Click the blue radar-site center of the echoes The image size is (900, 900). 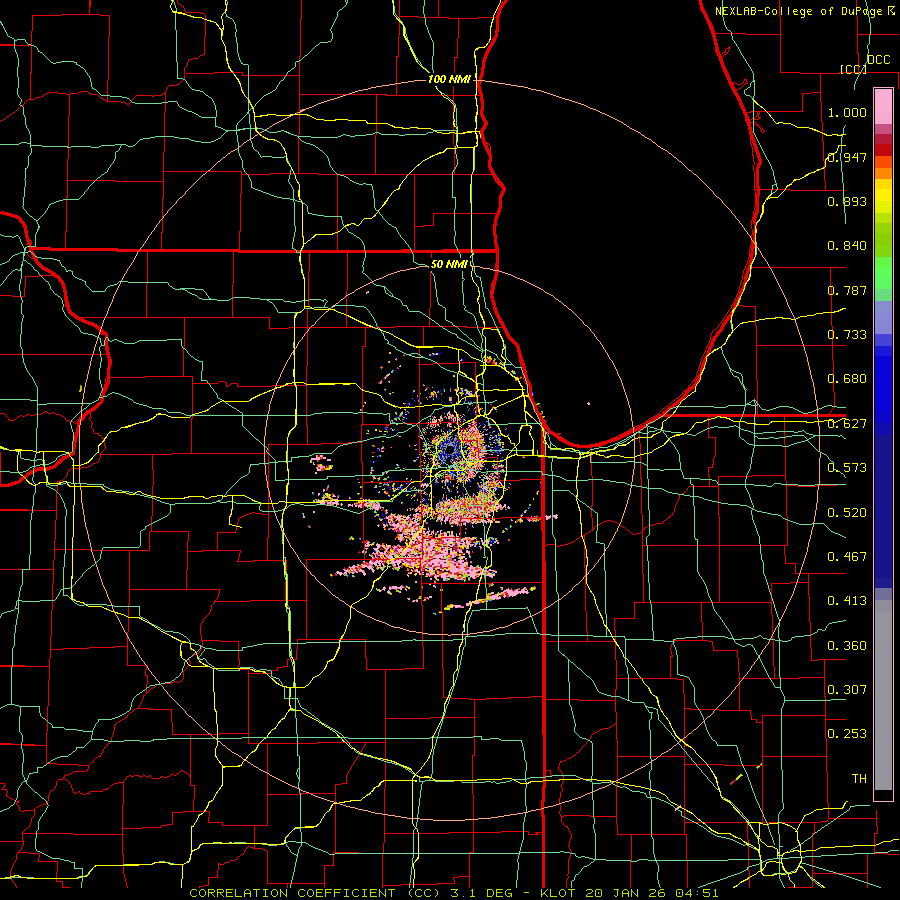coord(450,448)
